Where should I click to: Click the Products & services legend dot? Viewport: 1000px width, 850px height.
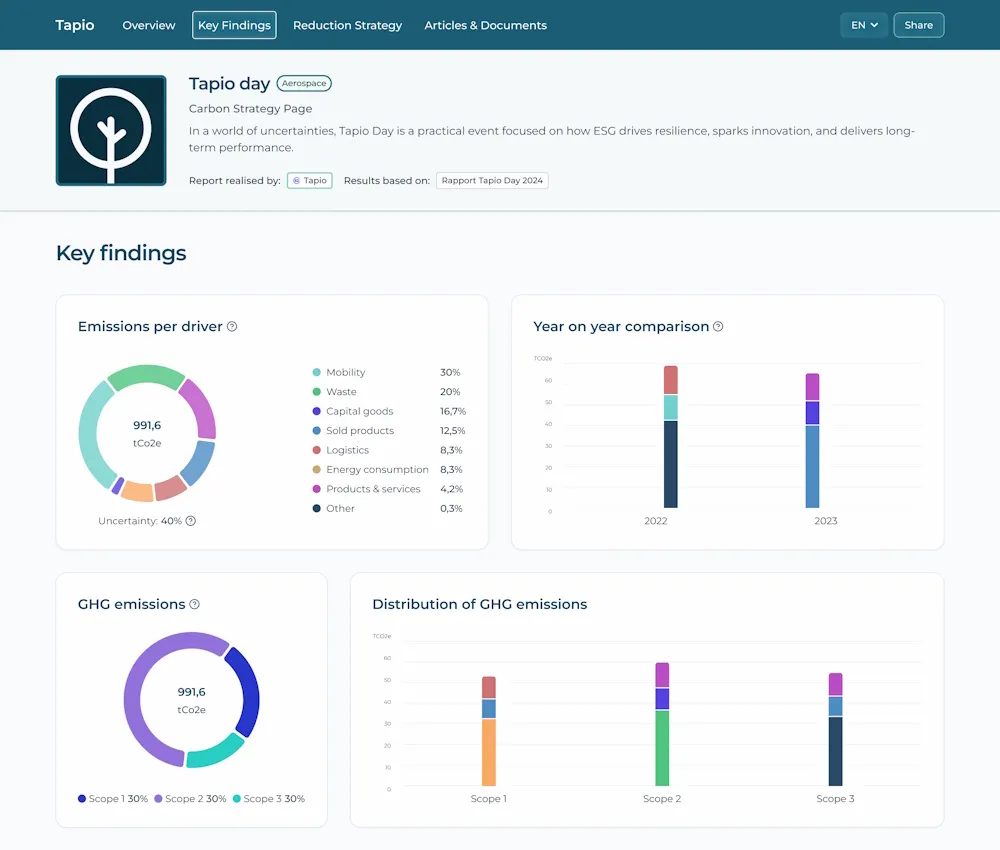[x=316, y=489]
